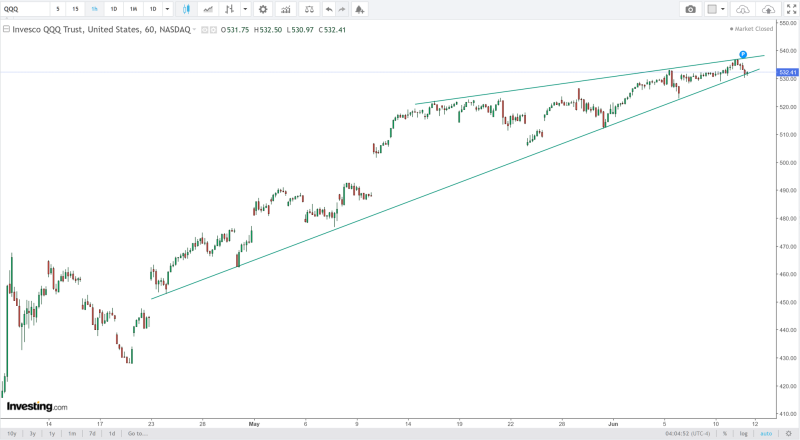The height and width of the screenshot is (440, 800).
Task: Save chart to cloud upload icon
Action: click(x=768, y=9)
